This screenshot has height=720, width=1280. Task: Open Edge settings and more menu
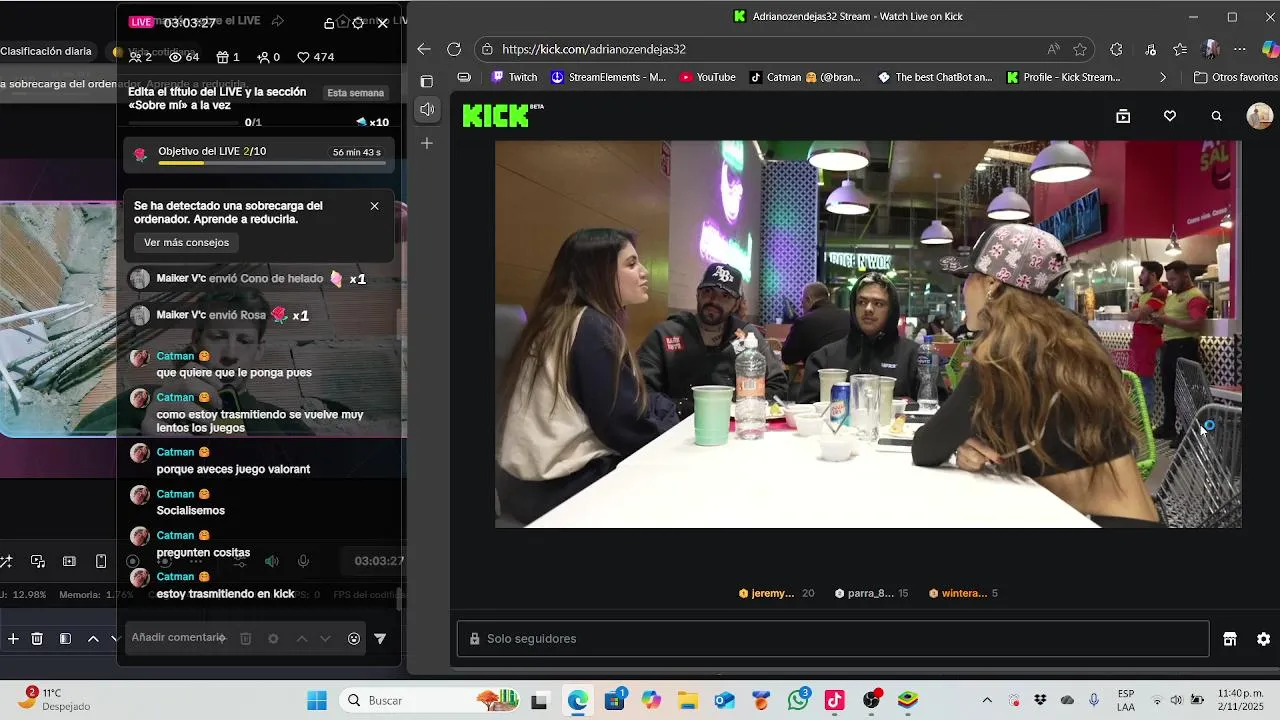pos(1240,49)
